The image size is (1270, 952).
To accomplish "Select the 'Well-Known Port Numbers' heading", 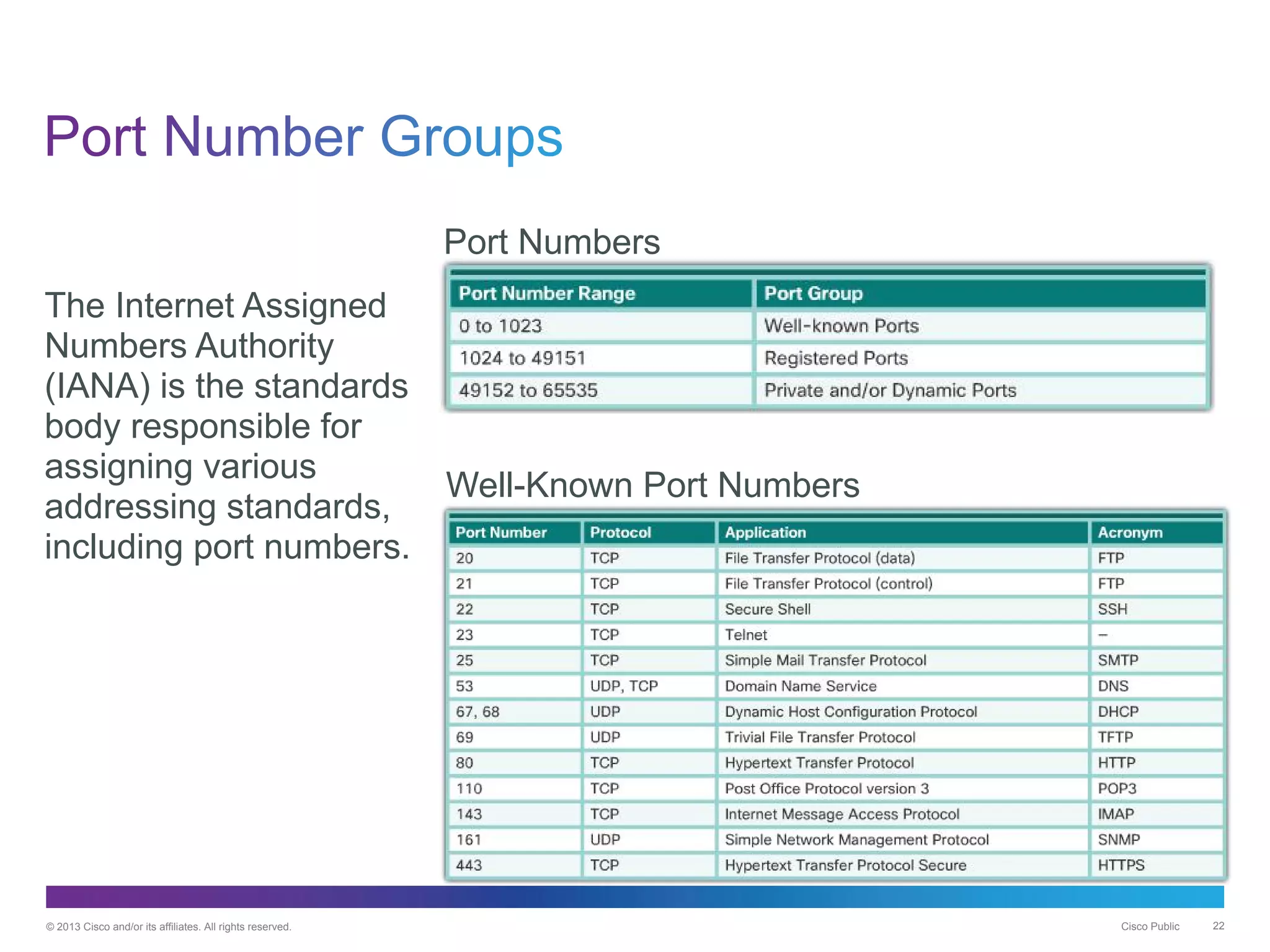I will point(652,485).
